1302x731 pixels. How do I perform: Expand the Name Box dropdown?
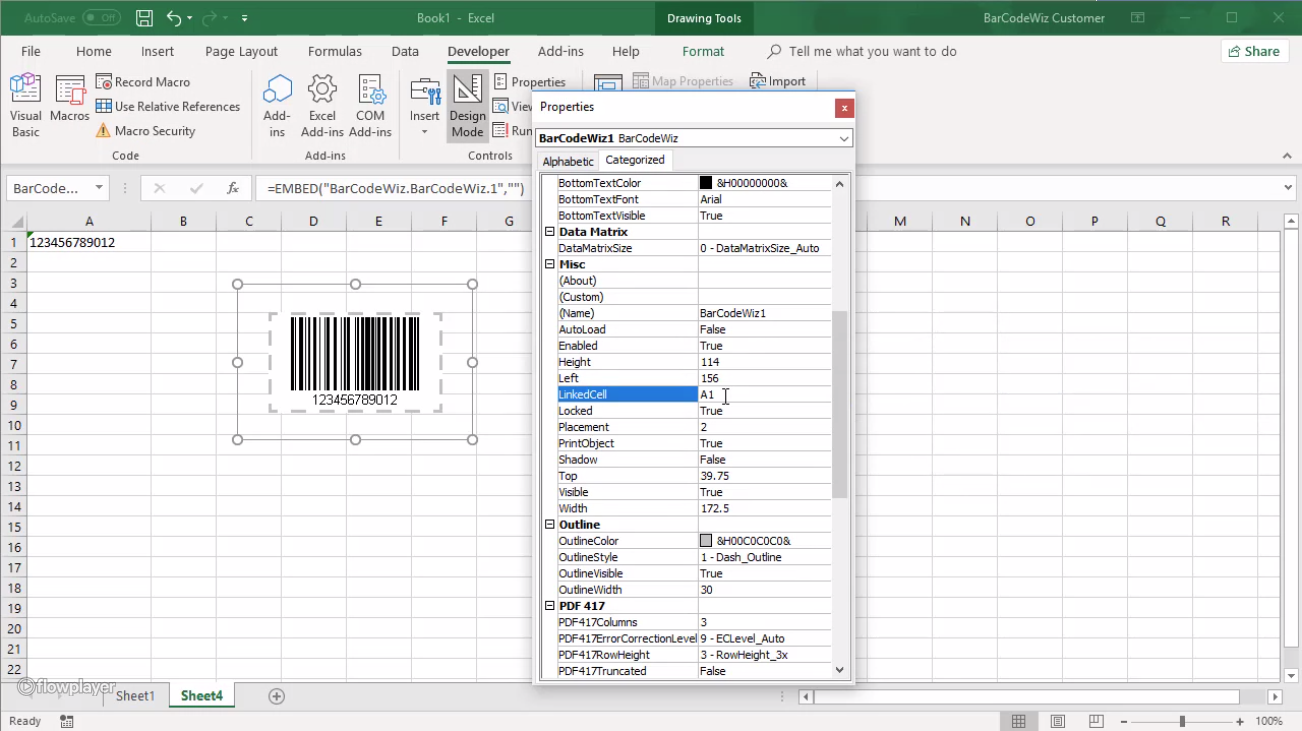point(99,188)
